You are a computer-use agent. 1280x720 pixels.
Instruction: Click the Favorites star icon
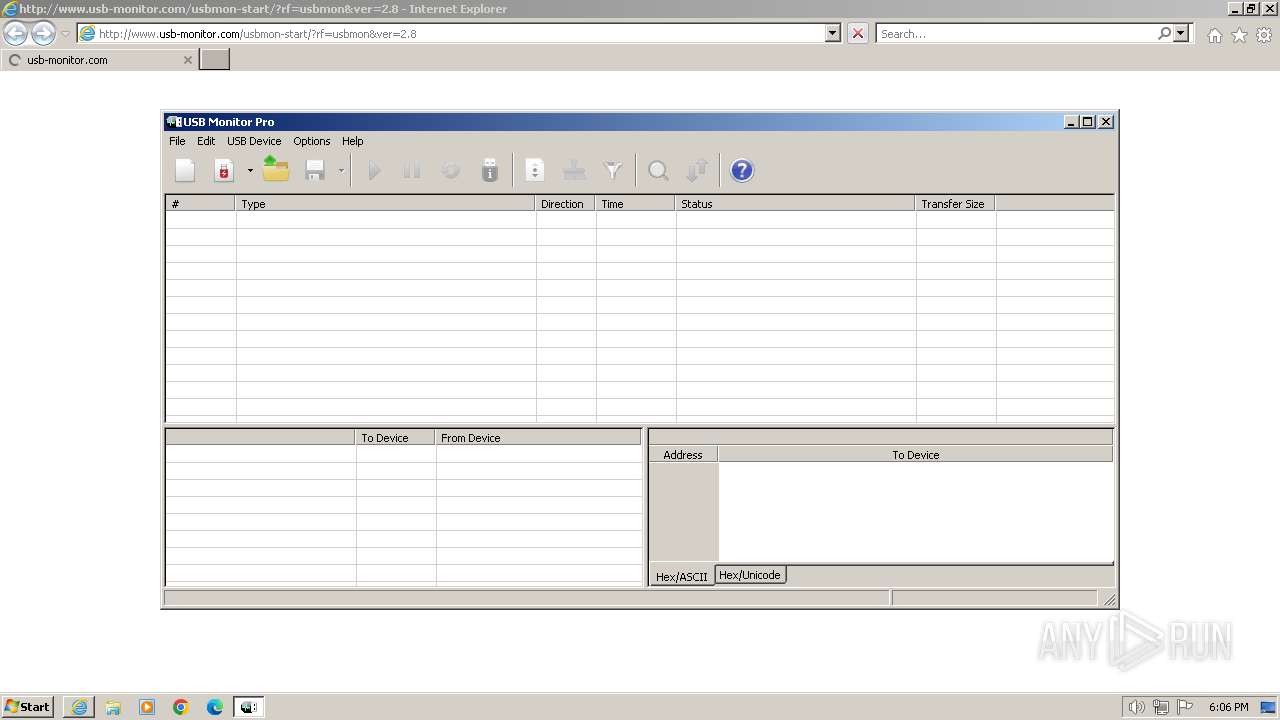pyautogui.click(x=1239, y=35)
